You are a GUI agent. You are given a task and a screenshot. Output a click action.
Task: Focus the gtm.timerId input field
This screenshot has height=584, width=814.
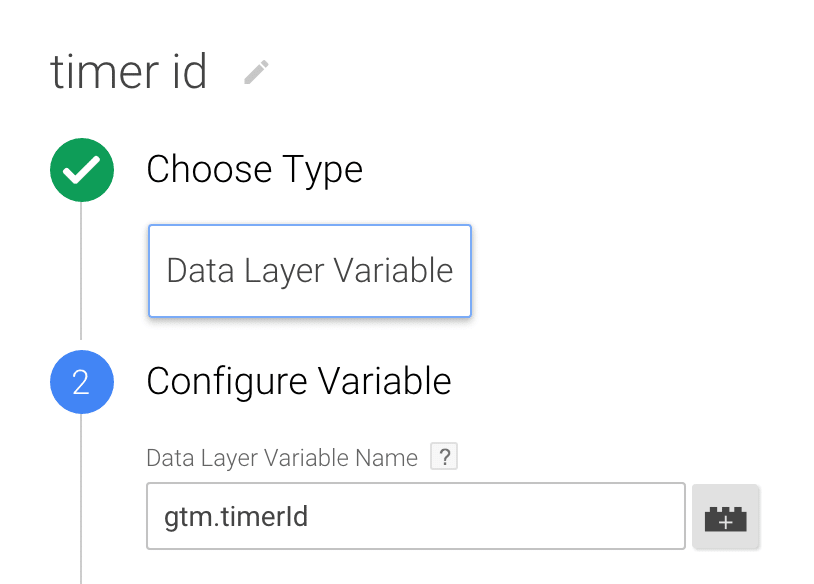416,516
